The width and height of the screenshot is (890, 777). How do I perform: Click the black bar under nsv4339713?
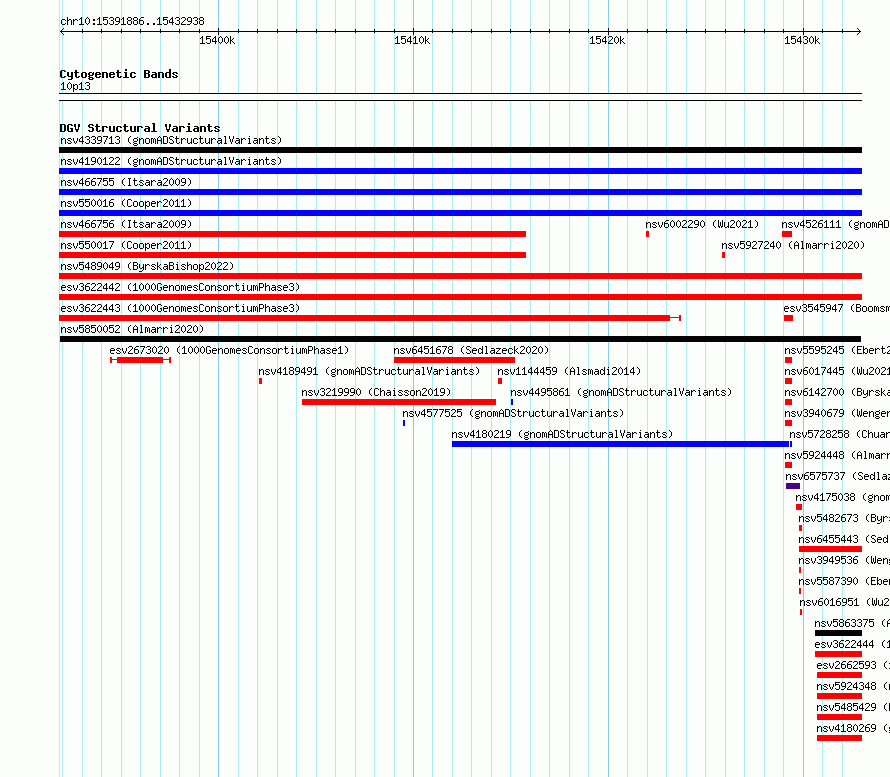(460, 150)
